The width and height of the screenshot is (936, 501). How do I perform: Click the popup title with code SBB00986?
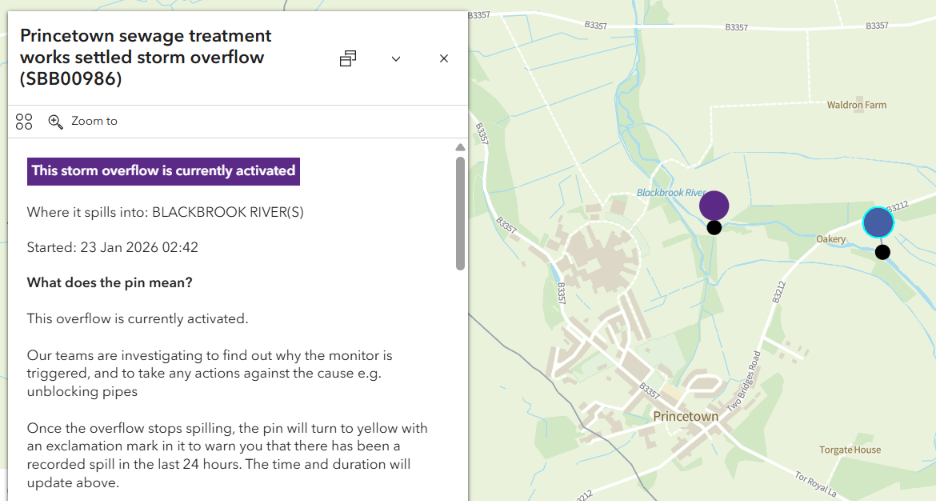(145, 57)
